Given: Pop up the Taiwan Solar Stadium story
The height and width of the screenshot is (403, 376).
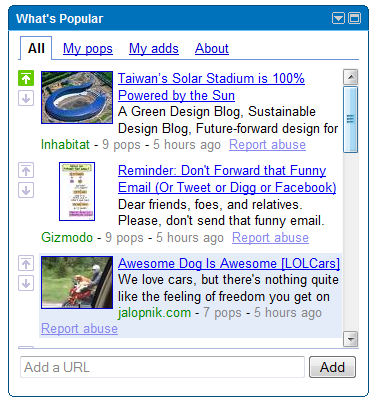Looking at the screenshot, I should click(x=26, y=78).
